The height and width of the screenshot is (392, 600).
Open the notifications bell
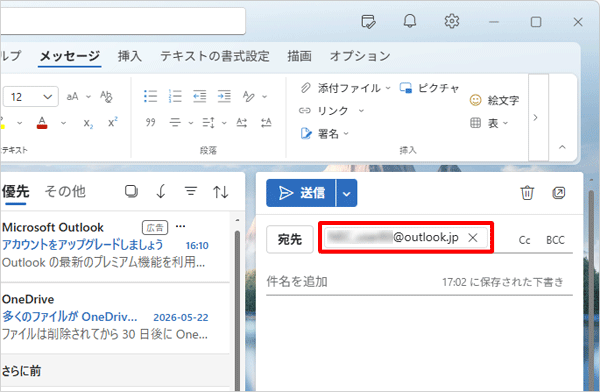click(410, 21)
